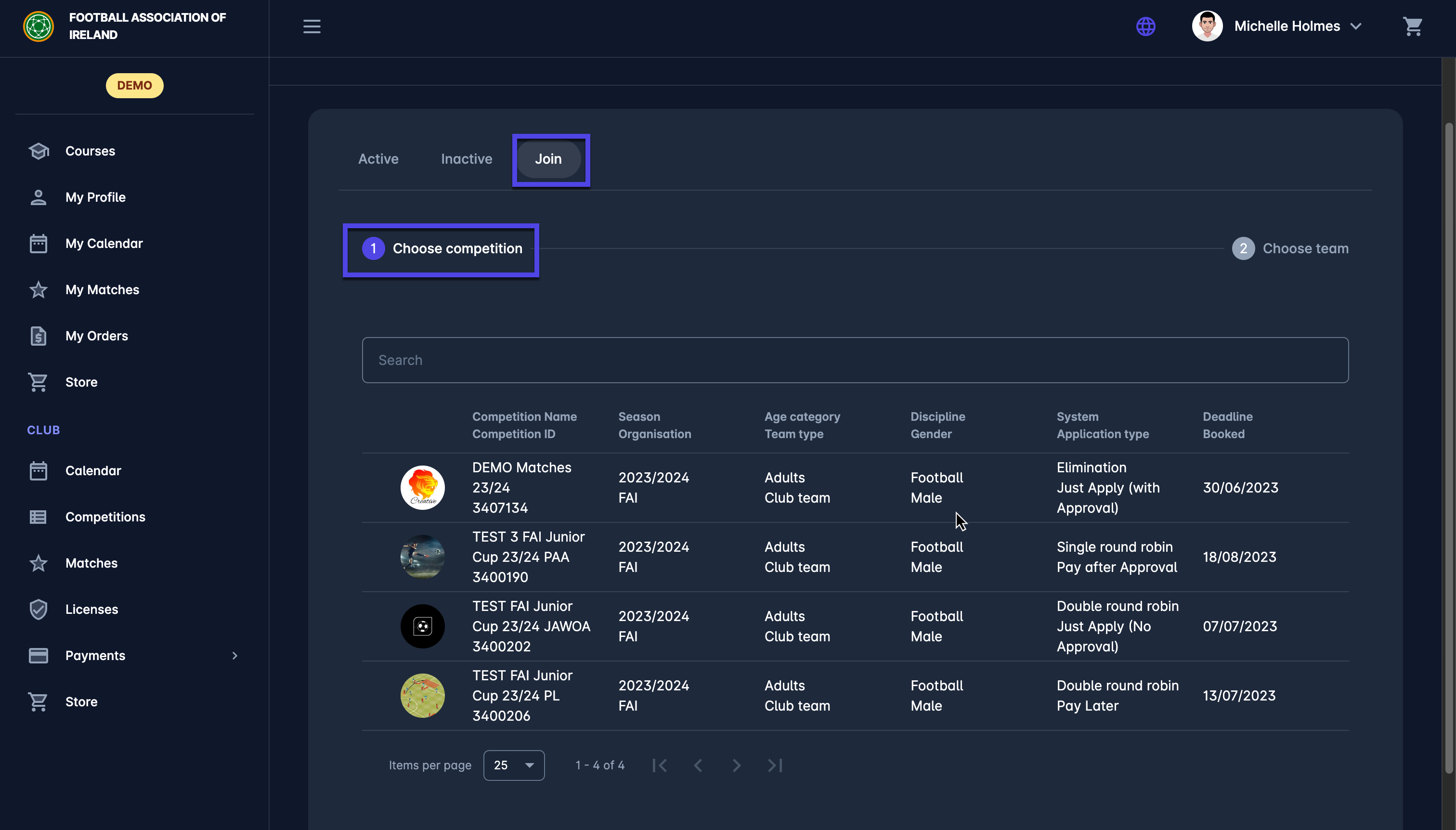Image resolution: width=1456 pixels, height=830 pixels.
Task: Switch to the Active tab
Action: click(378, 159)
